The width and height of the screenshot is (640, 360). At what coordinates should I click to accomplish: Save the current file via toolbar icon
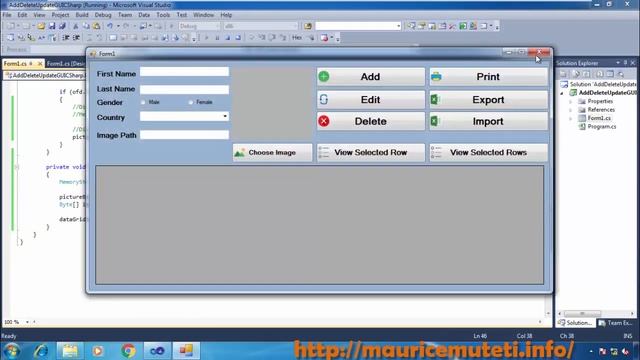point(52,26)
